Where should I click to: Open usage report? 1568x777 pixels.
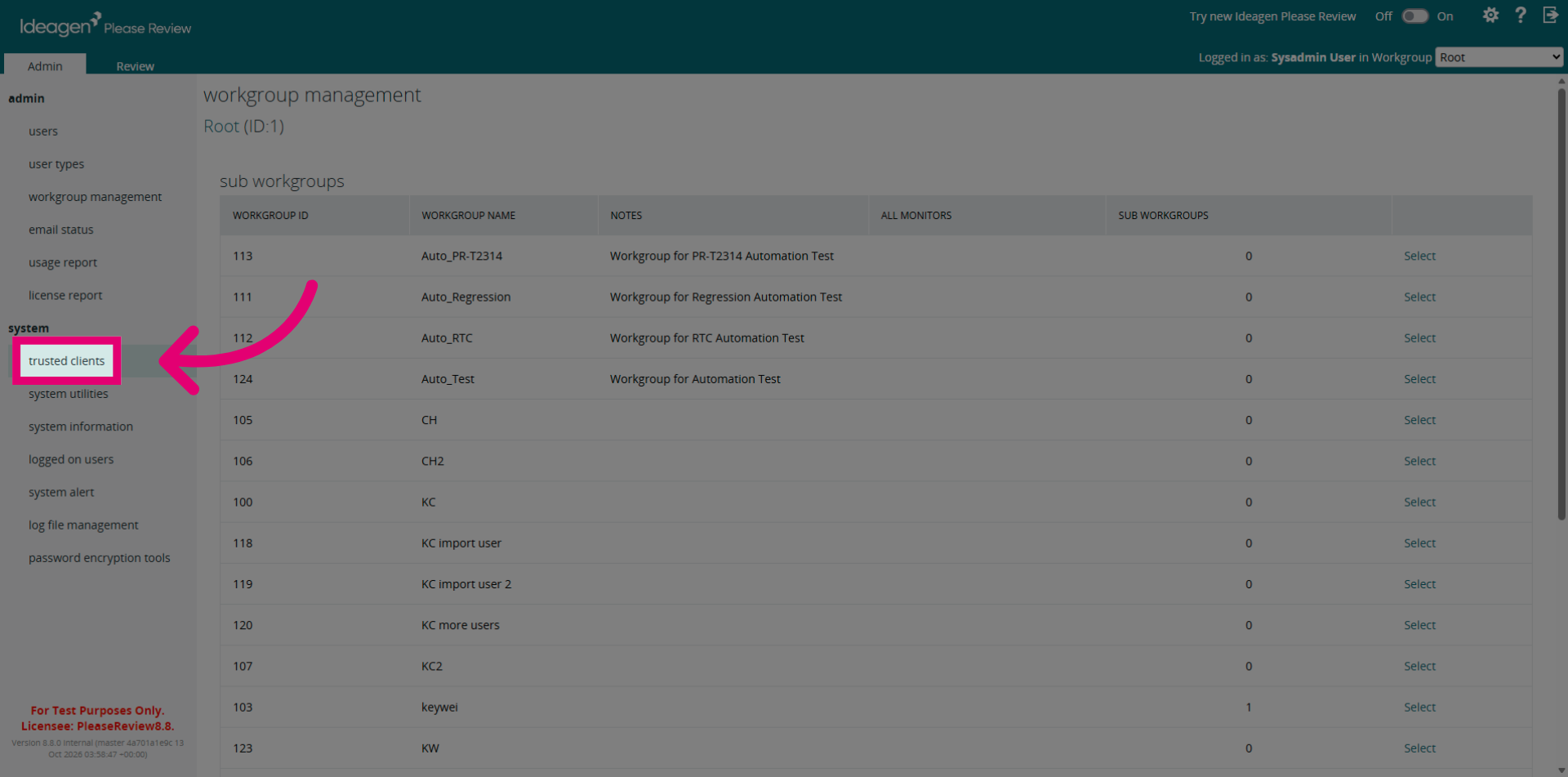pos(63,262)
